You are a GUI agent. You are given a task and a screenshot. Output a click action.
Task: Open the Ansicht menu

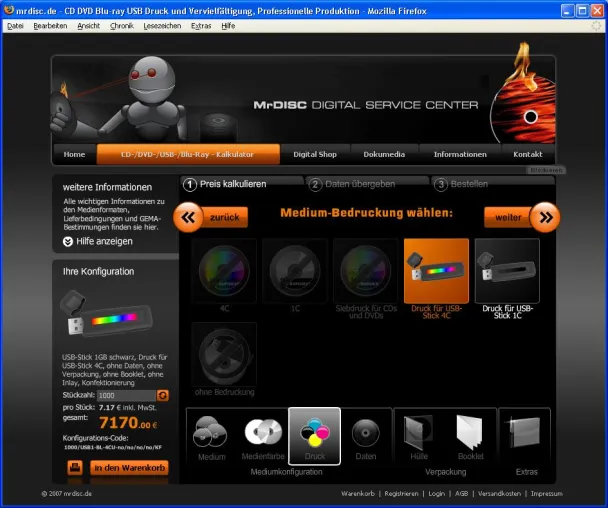click(88, 26)
